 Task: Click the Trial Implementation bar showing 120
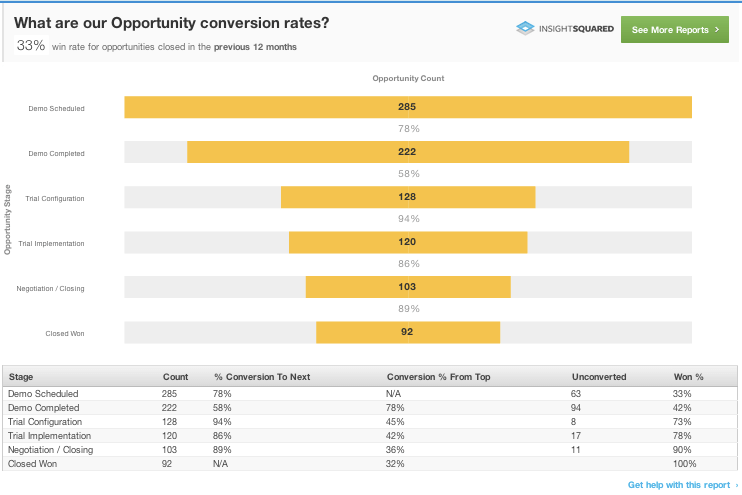click(408, 242)
